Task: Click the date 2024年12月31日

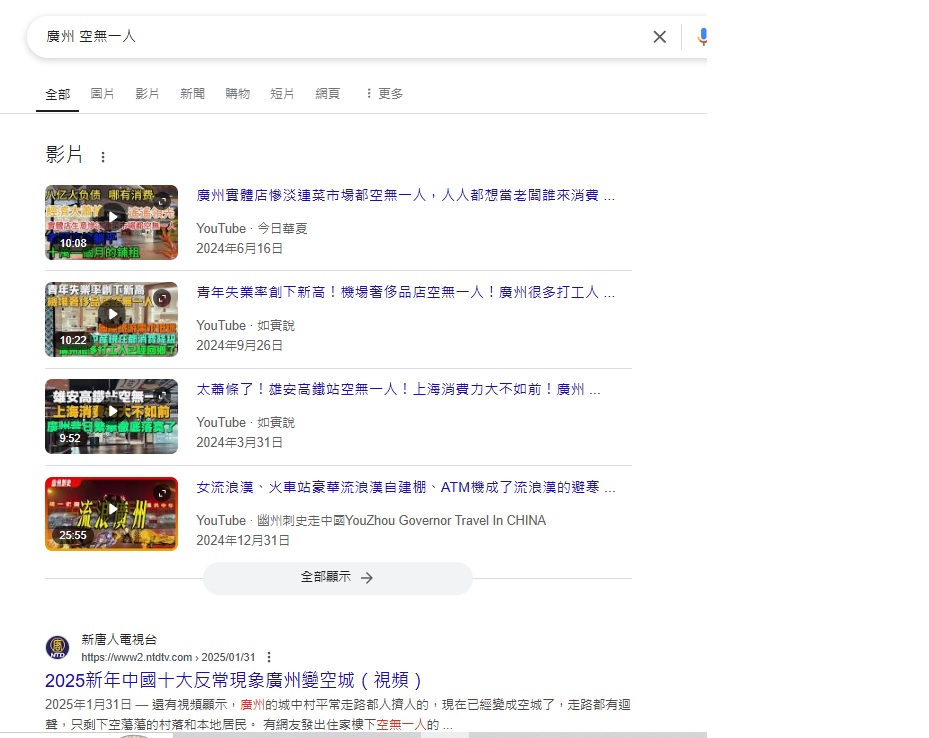Action: pos(243,541)
